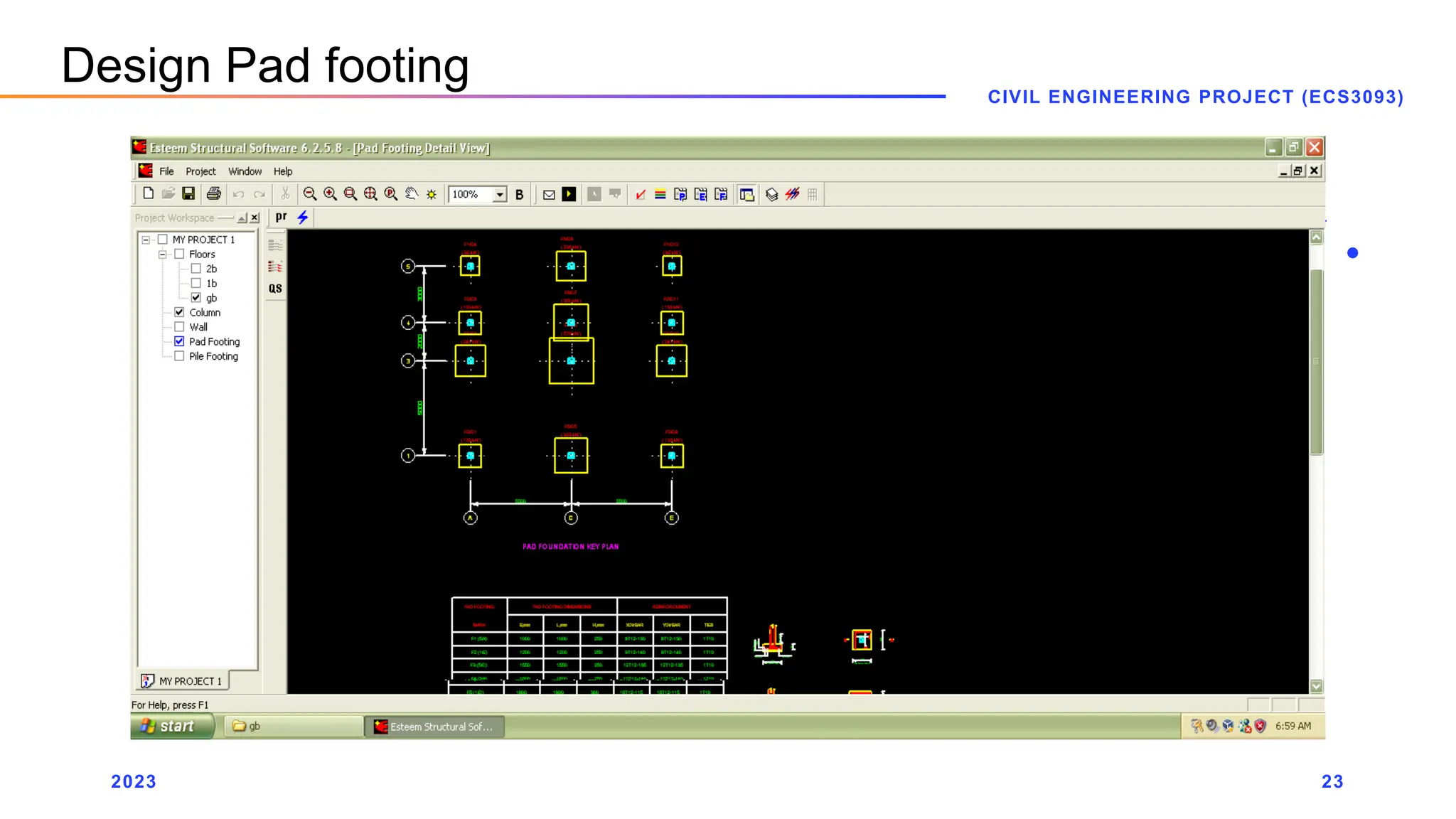The image size is (1456, 819).
Task: Click the red check mark icon
Action: click(640, 194)
